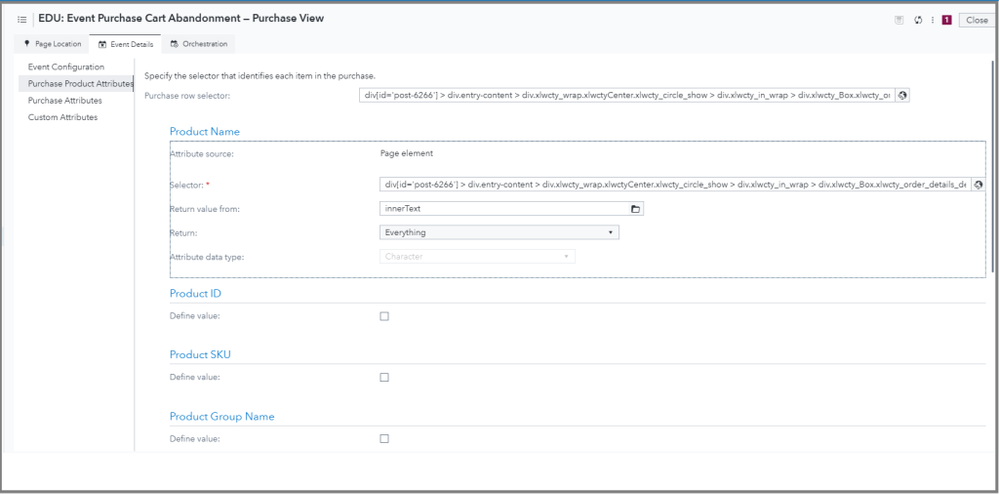Select Purchase Attributes in the left sidebar
999x494 pixels.
coord(65,101)
